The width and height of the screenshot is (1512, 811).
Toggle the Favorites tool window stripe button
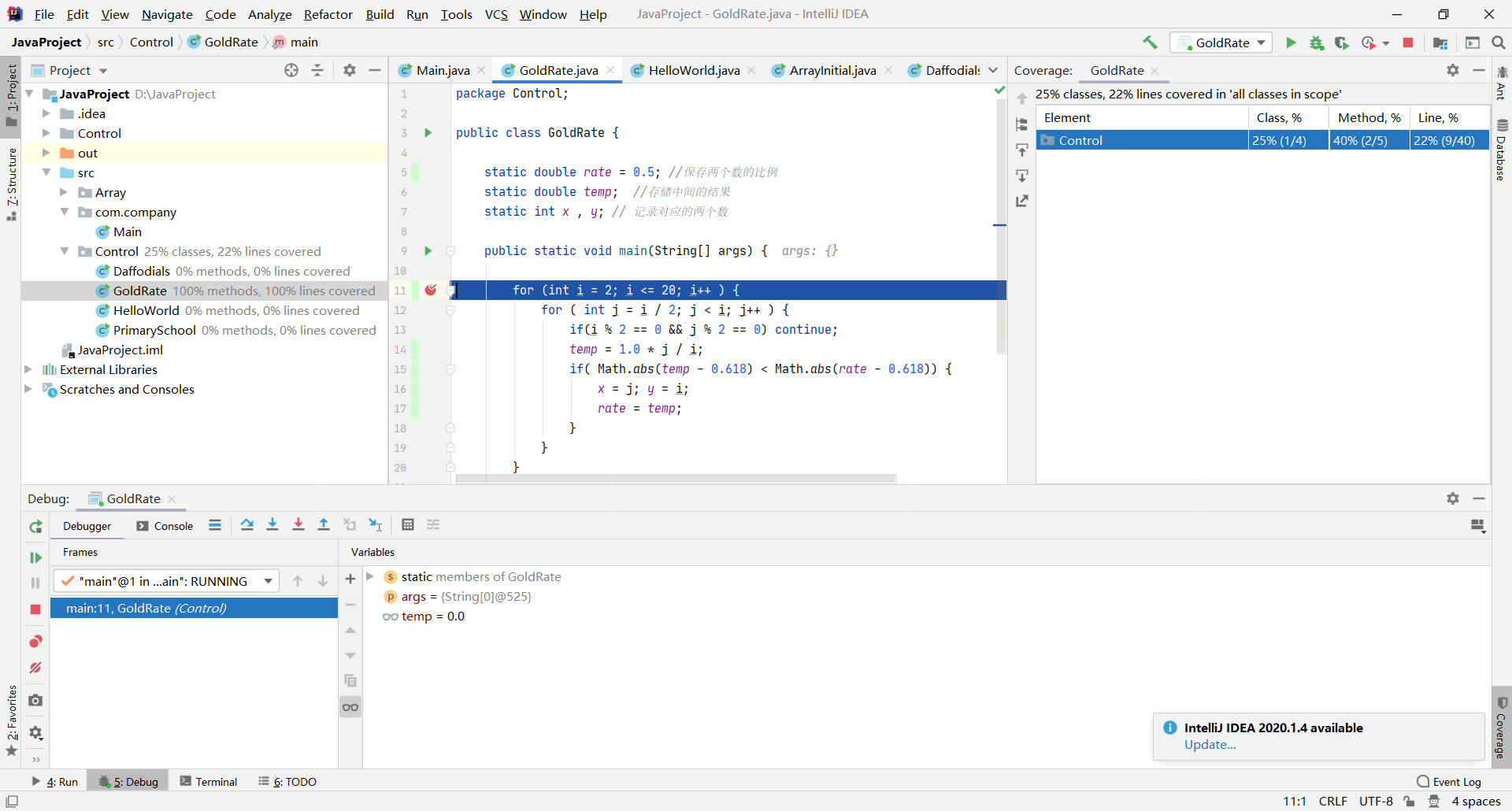11,720
